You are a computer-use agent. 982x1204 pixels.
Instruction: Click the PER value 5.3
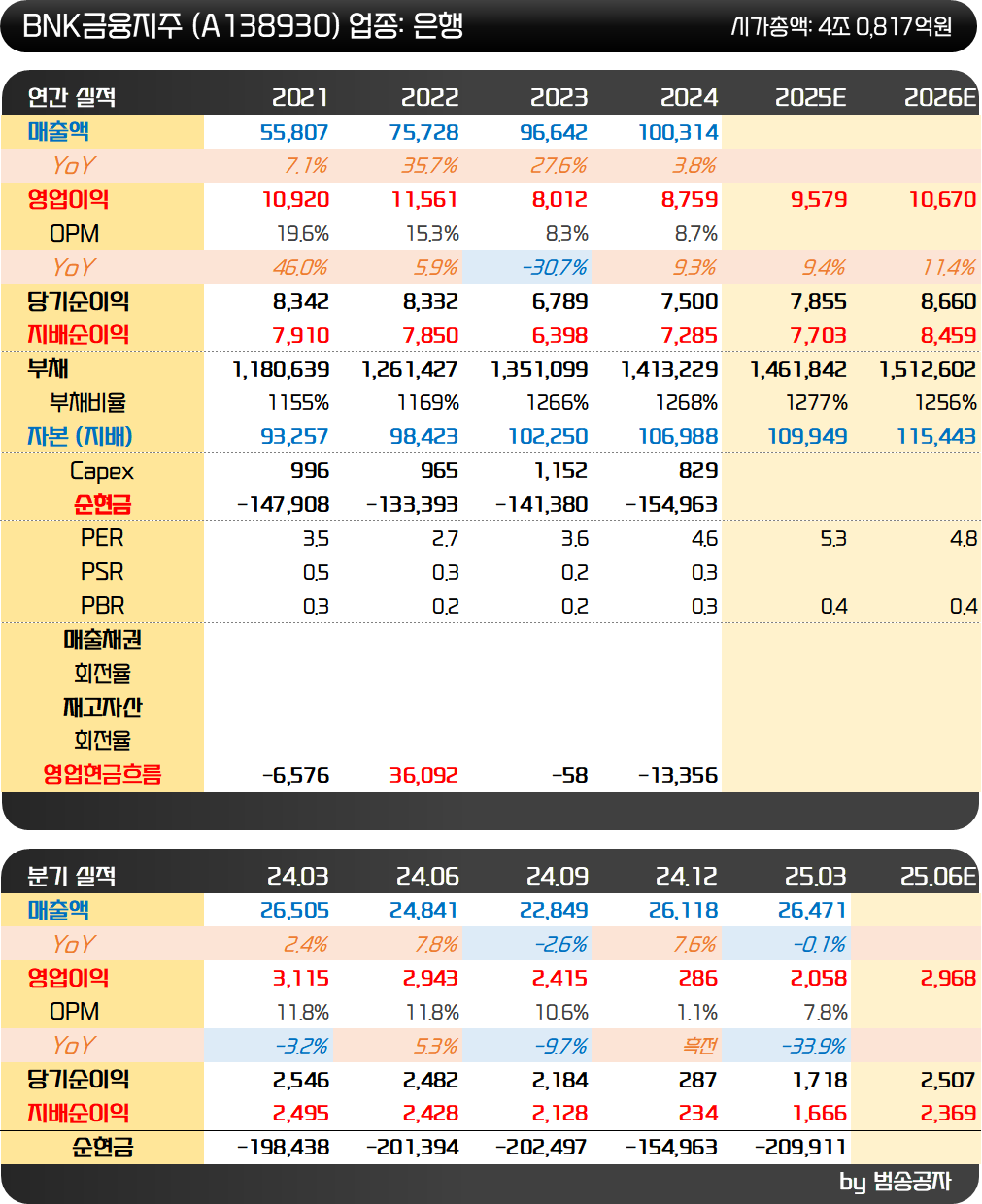[833, 539]
